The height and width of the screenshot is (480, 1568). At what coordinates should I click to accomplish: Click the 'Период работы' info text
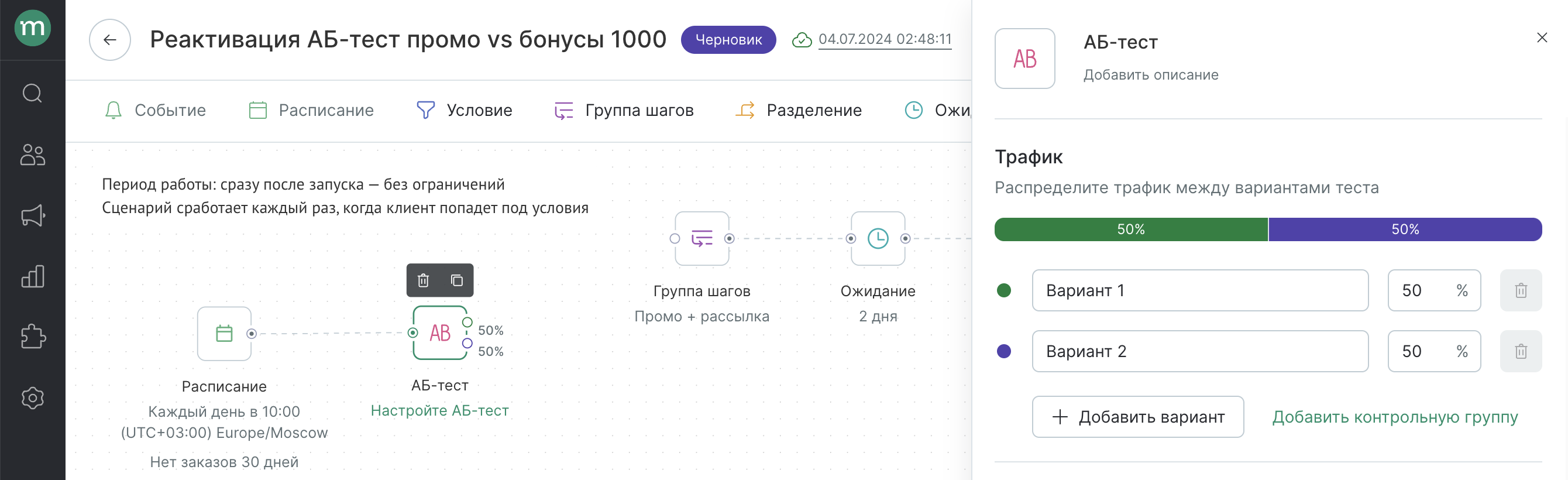pyautogui.click(x=303, y=184)
